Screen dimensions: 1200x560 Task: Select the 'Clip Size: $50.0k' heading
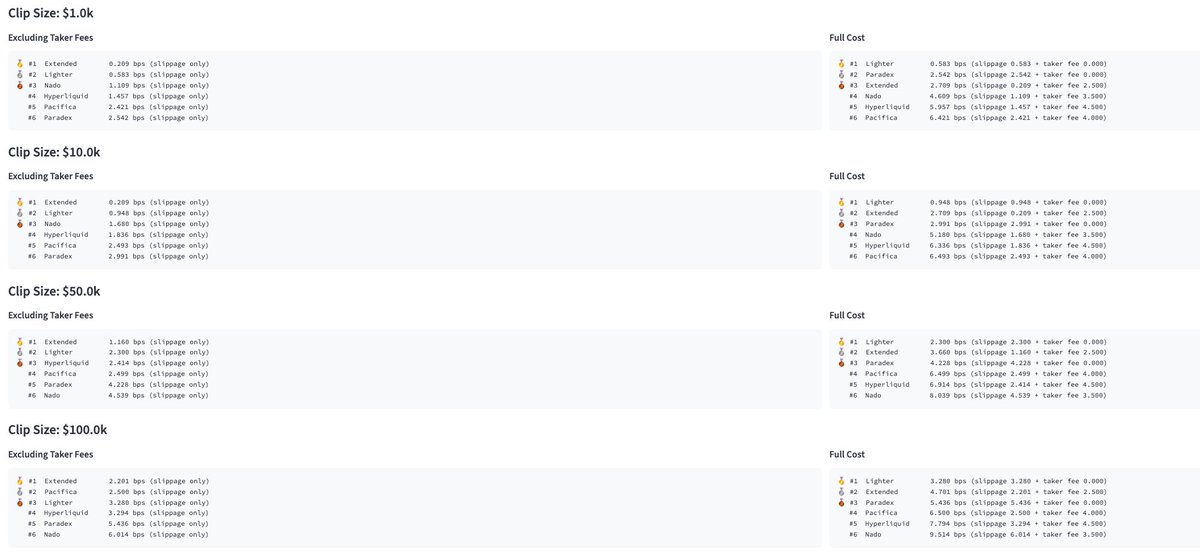point(54,291)
